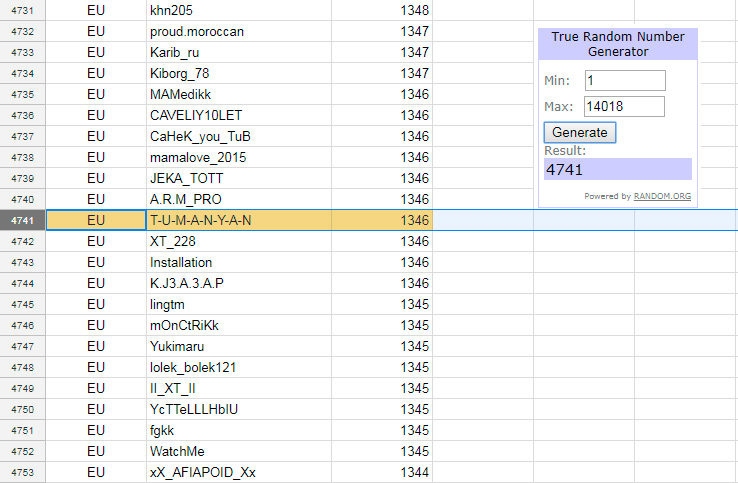
Task: Select row header 4731
Action: 22,10
